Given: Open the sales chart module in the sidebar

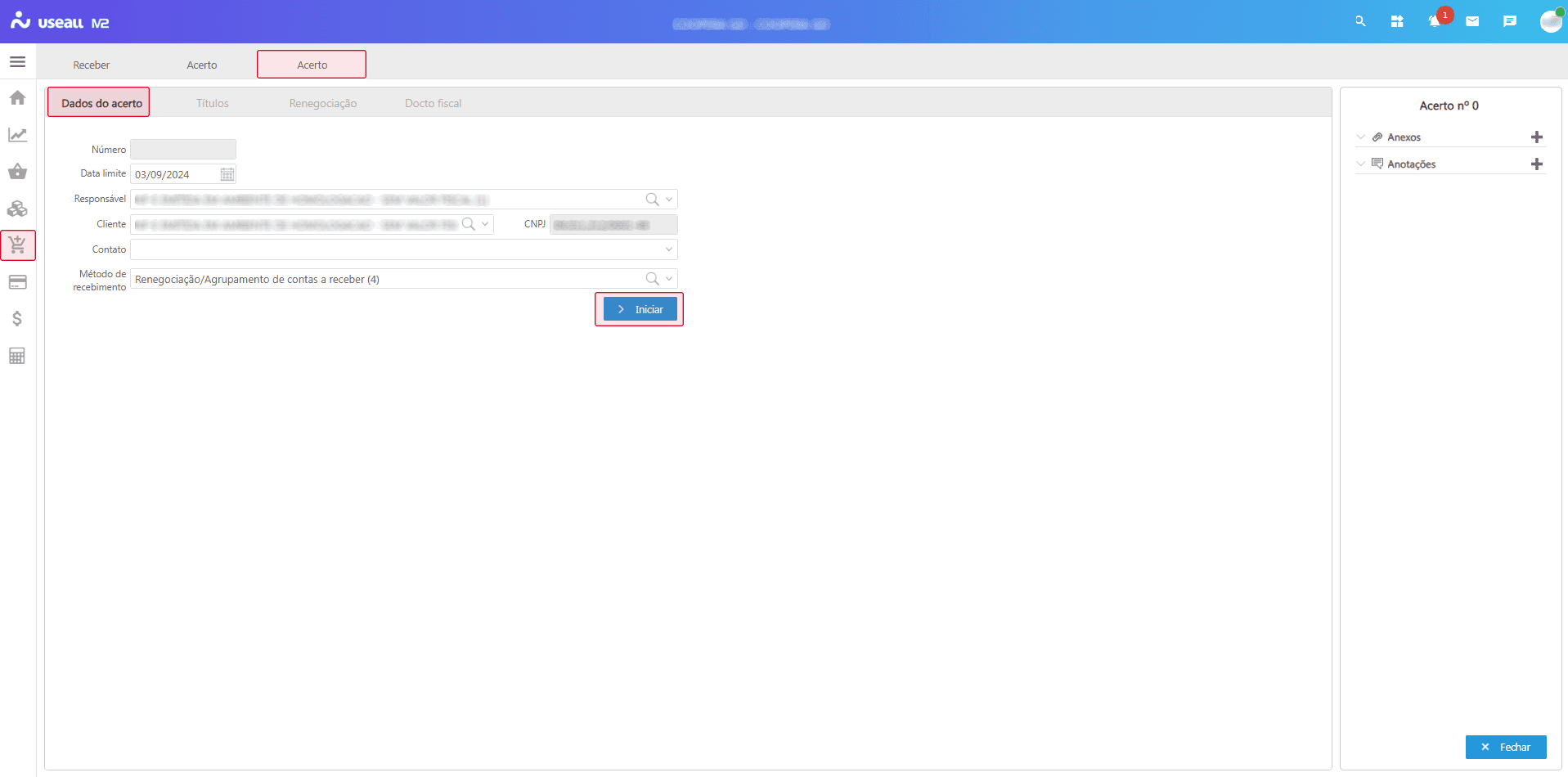Looking at the screenshot, I should point(17,134).
